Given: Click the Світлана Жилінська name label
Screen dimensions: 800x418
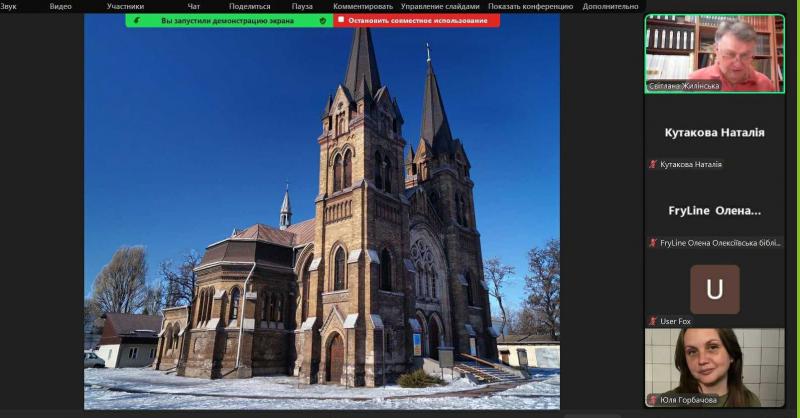Looking at the screenshot, I should 684,86.
